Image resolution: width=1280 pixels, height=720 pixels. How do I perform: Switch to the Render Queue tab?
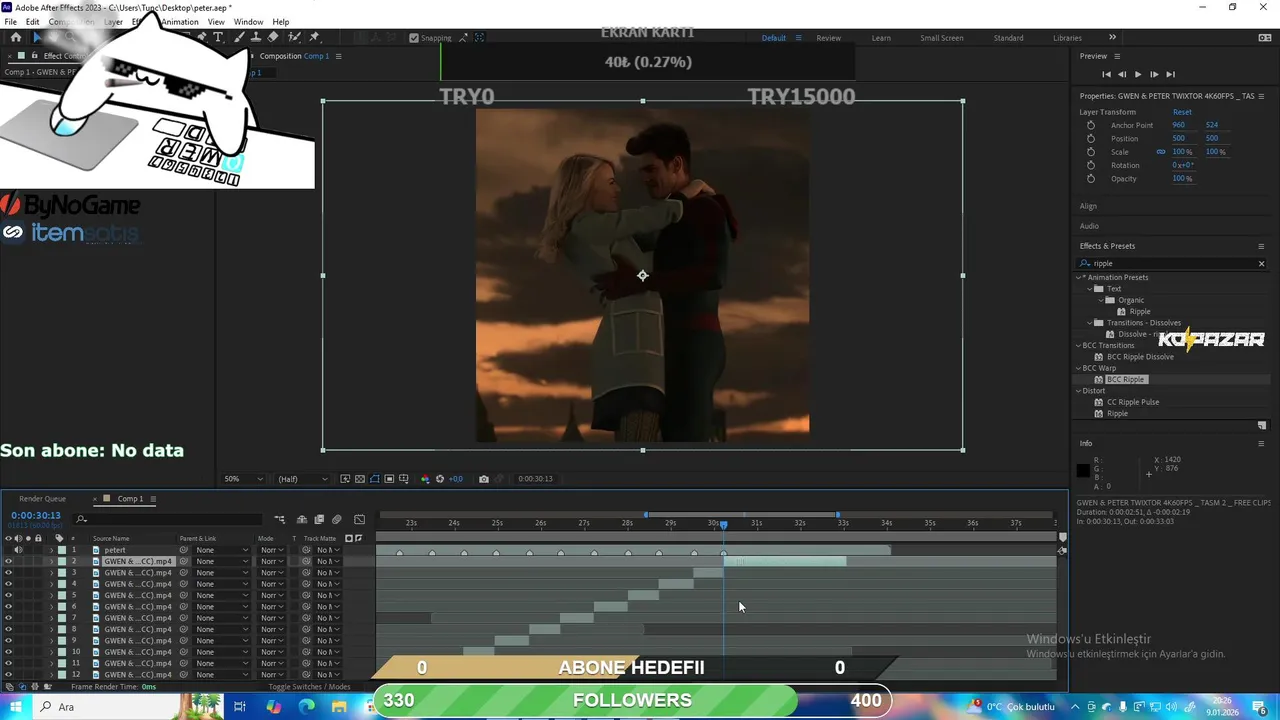click(42, 499)
